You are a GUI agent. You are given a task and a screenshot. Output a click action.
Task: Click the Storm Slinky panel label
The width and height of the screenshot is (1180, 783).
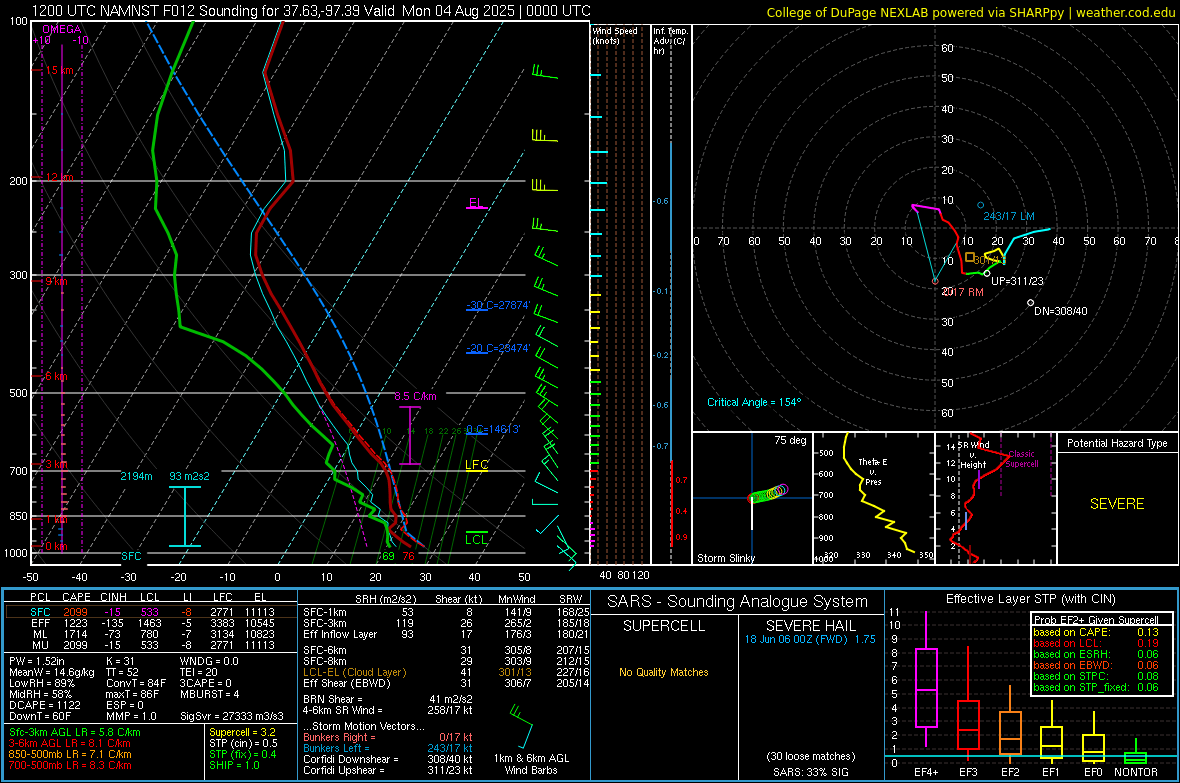725,558
